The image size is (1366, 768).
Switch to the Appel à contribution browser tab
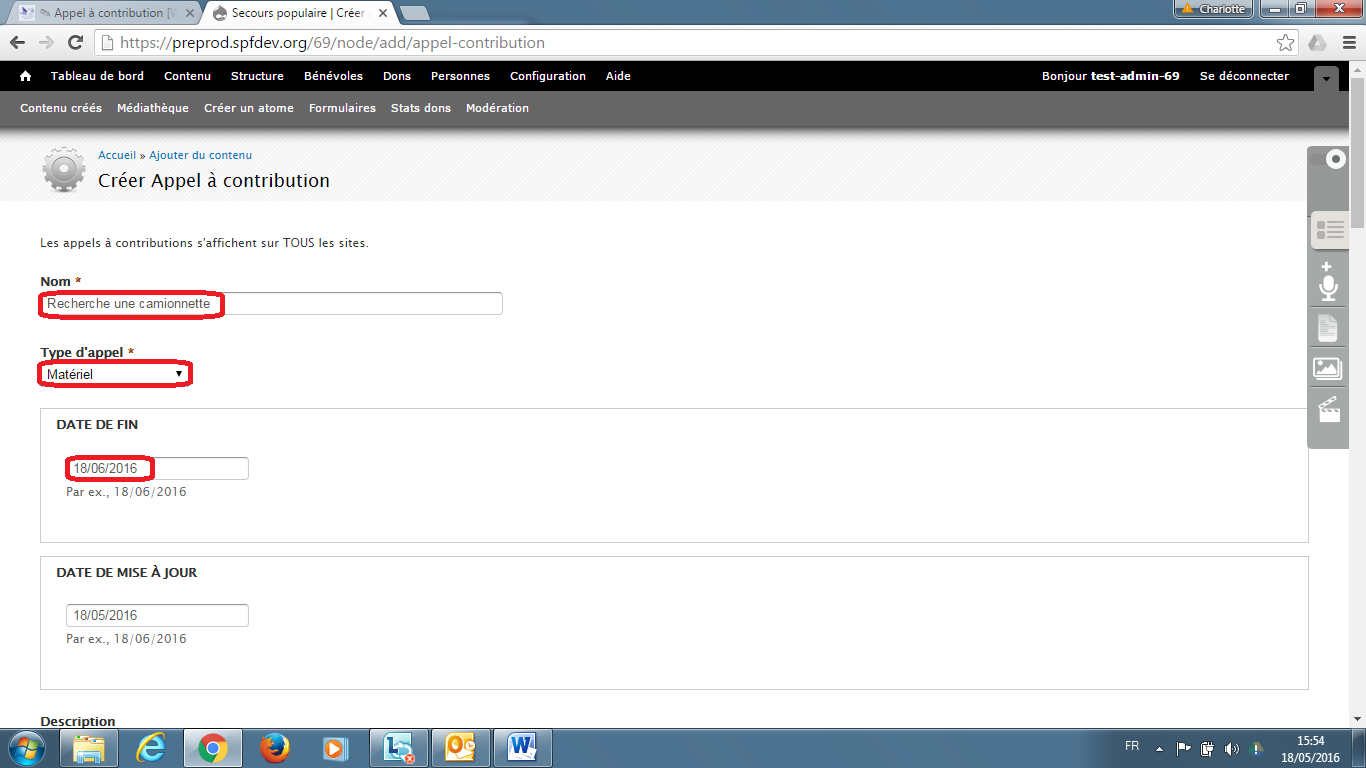tap(105, 13)
